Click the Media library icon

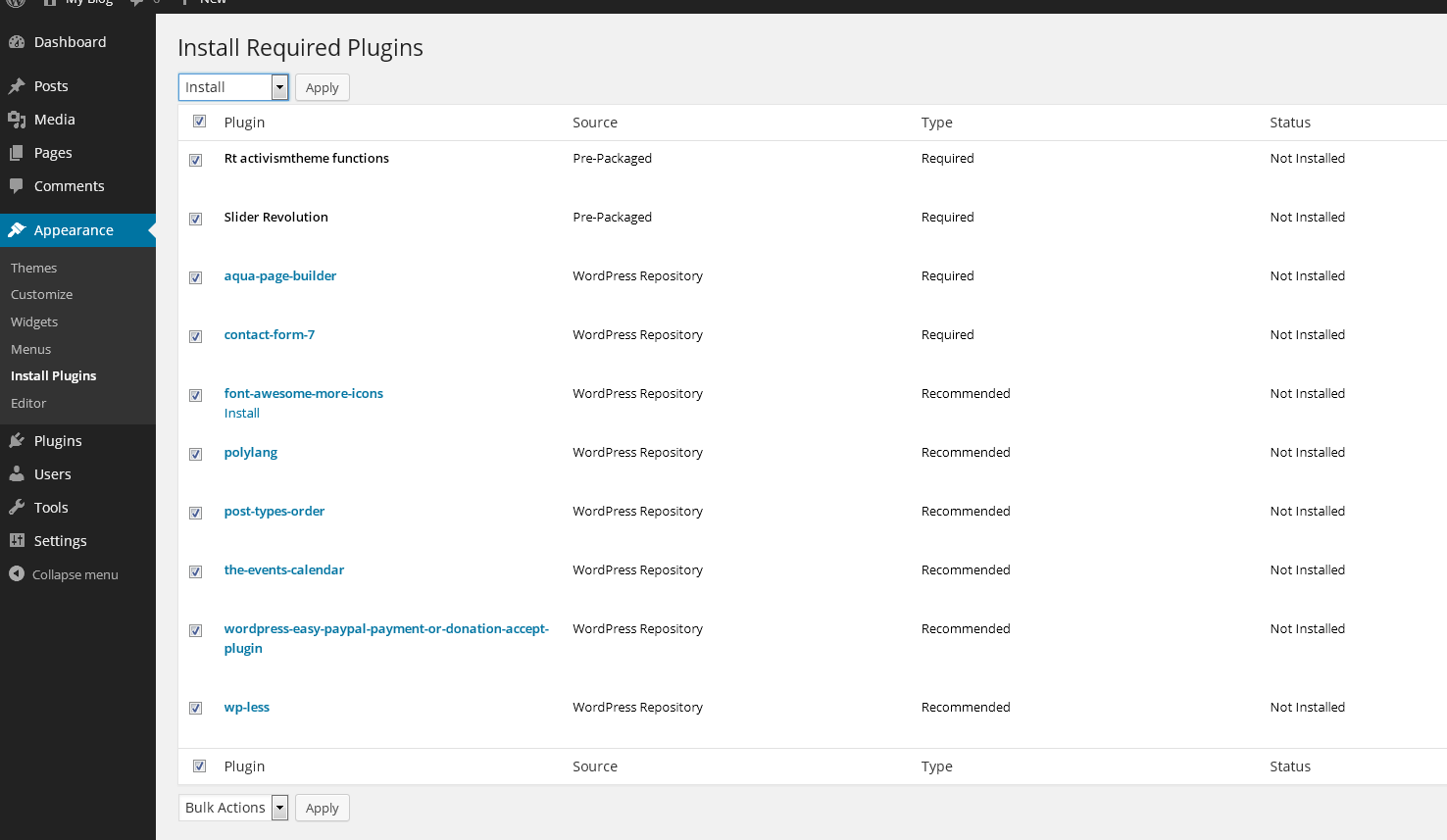[x=17, y=120]
